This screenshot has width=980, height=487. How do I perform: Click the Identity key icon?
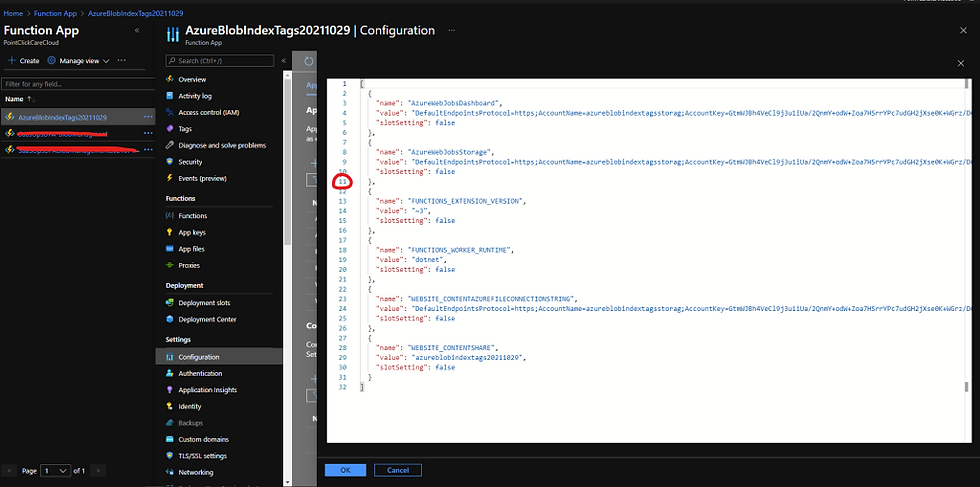coord(169,406)
